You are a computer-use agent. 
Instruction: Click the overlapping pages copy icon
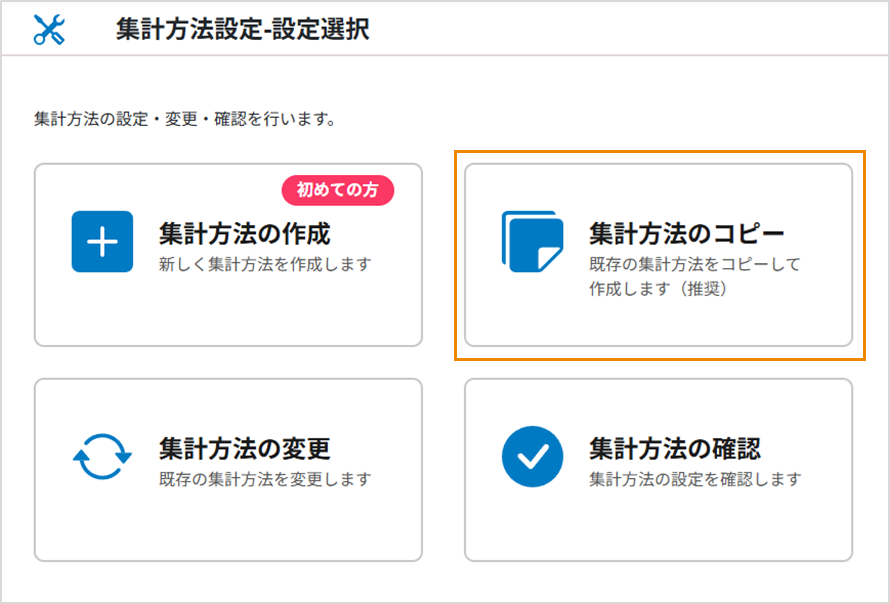pos(531,243)
